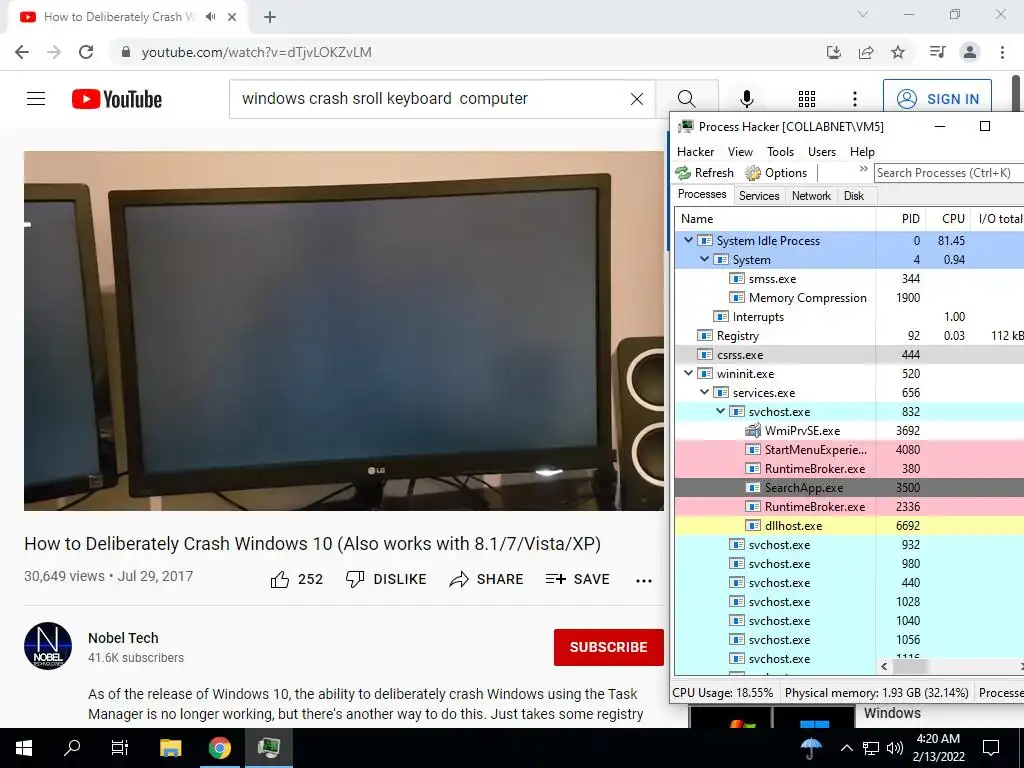Open Process Hacker Help menu
The height and width of the screenshot is (768, 1024).
(862, 152)
